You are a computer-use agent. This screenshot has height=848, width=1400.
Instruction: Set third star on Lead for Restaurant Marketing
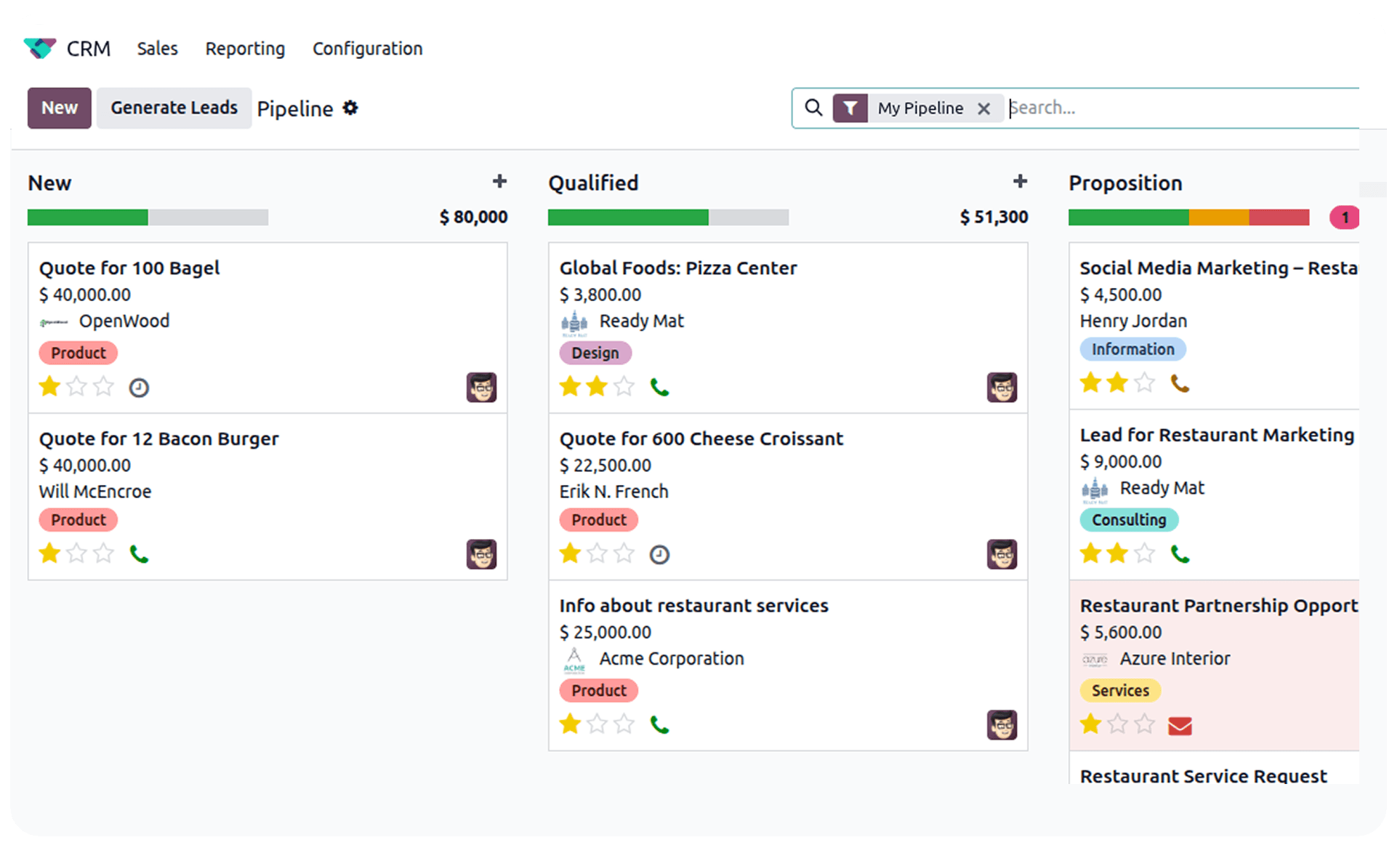coord(1145,554)
